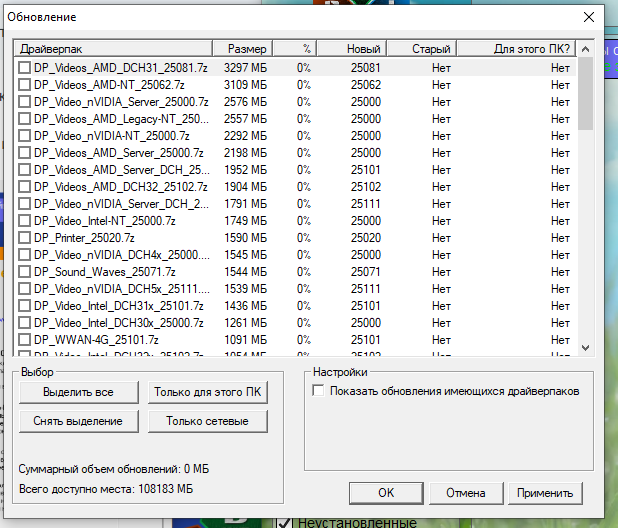Tick the DP_Printer_25020.7z checkbox
Viewport: 618px width, 528px height.
tap(24, 237)
